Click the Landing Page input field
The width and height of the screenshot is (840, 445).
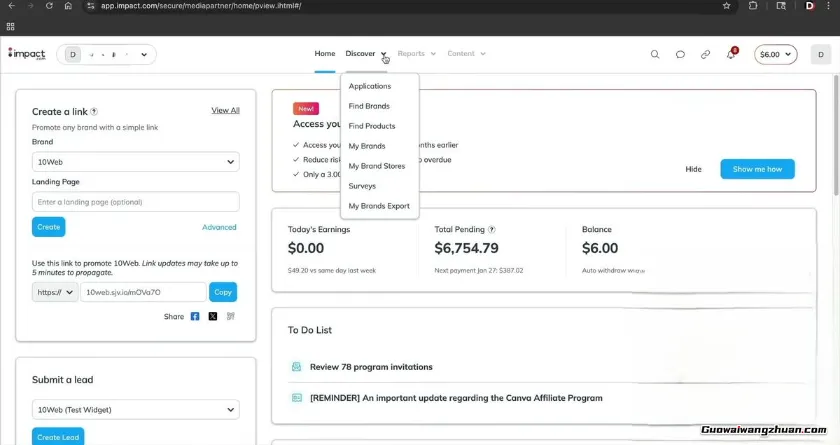click(135, 202)
